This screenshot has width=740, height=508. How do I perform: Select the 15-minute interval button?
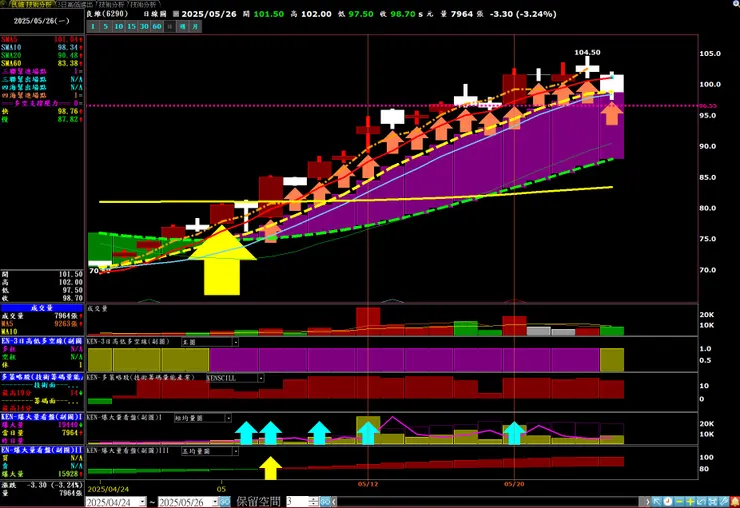[131, 27]
